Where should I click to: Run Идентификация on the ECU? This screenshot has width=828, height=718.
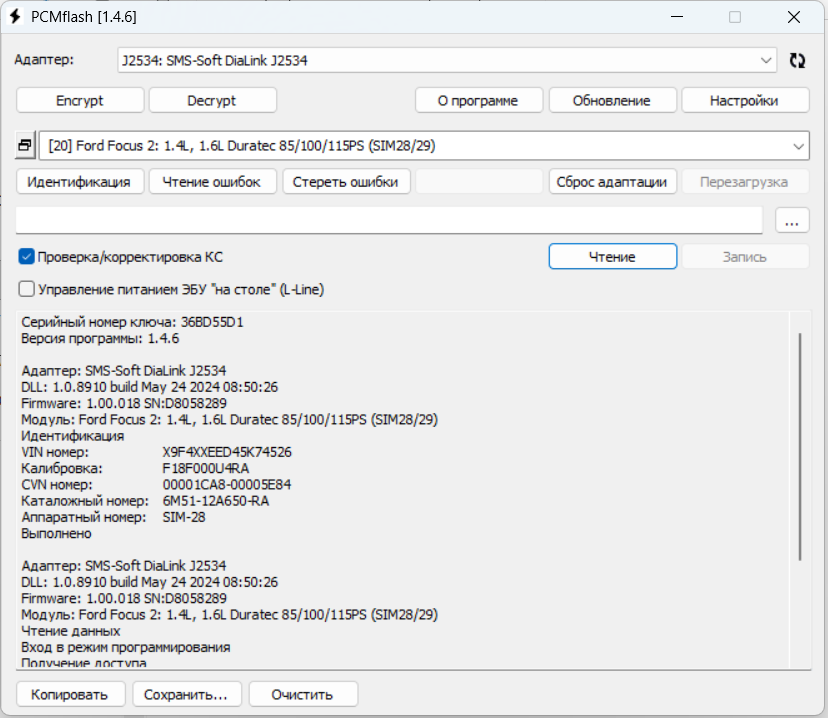(x=79, y=182)
